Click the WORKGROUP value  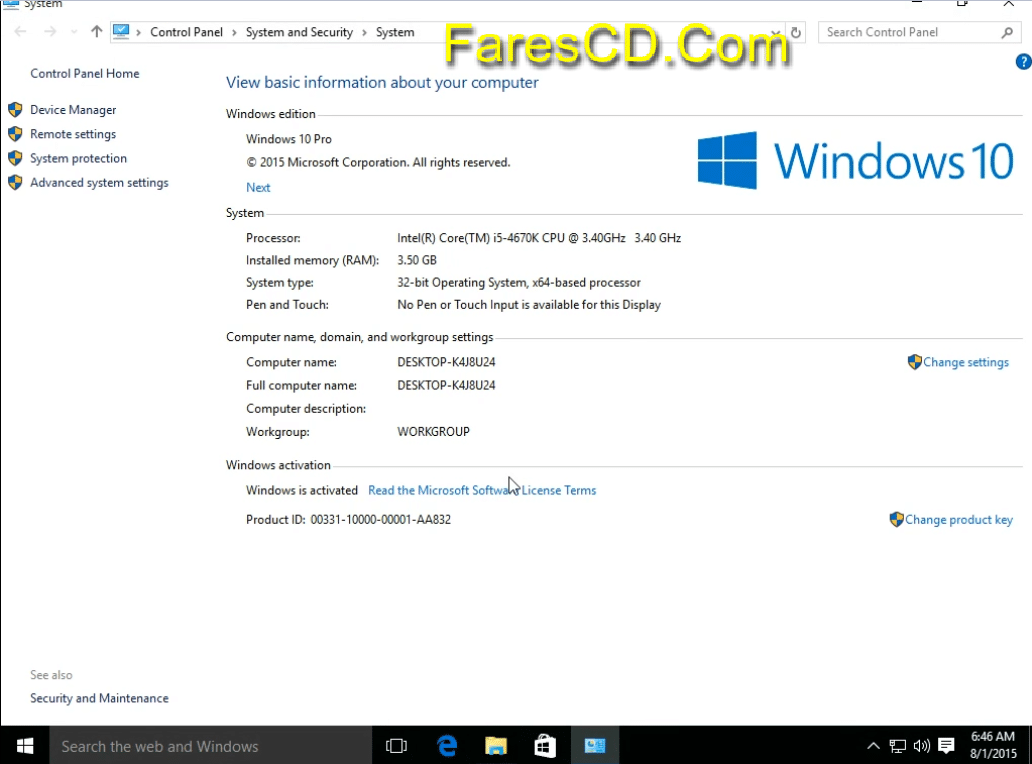[x=433, y=432]
